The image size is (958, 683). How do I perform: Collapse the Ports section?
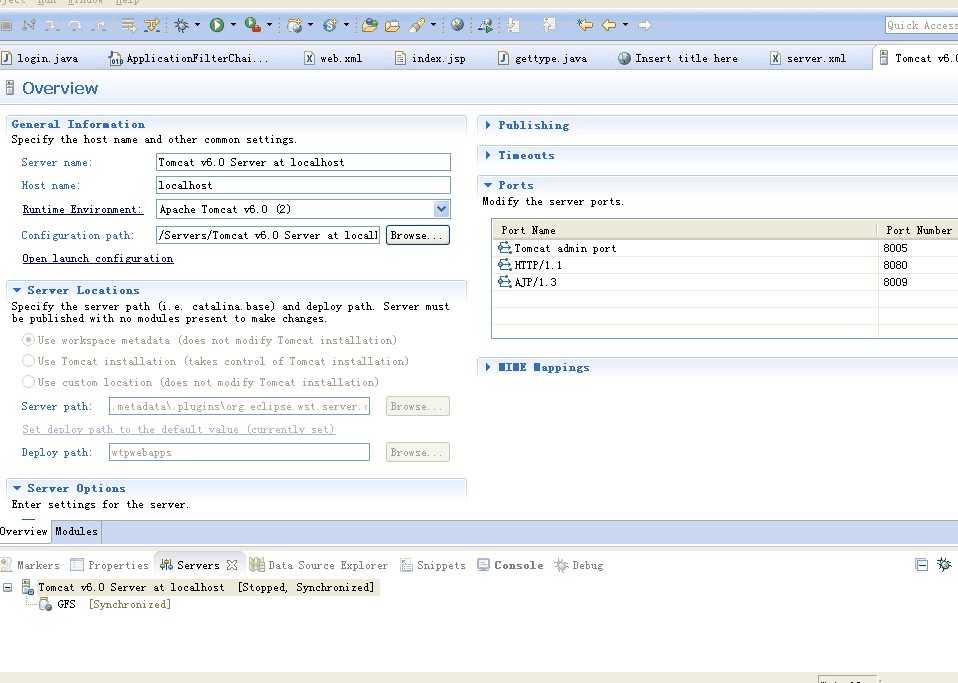click(488, 184)
